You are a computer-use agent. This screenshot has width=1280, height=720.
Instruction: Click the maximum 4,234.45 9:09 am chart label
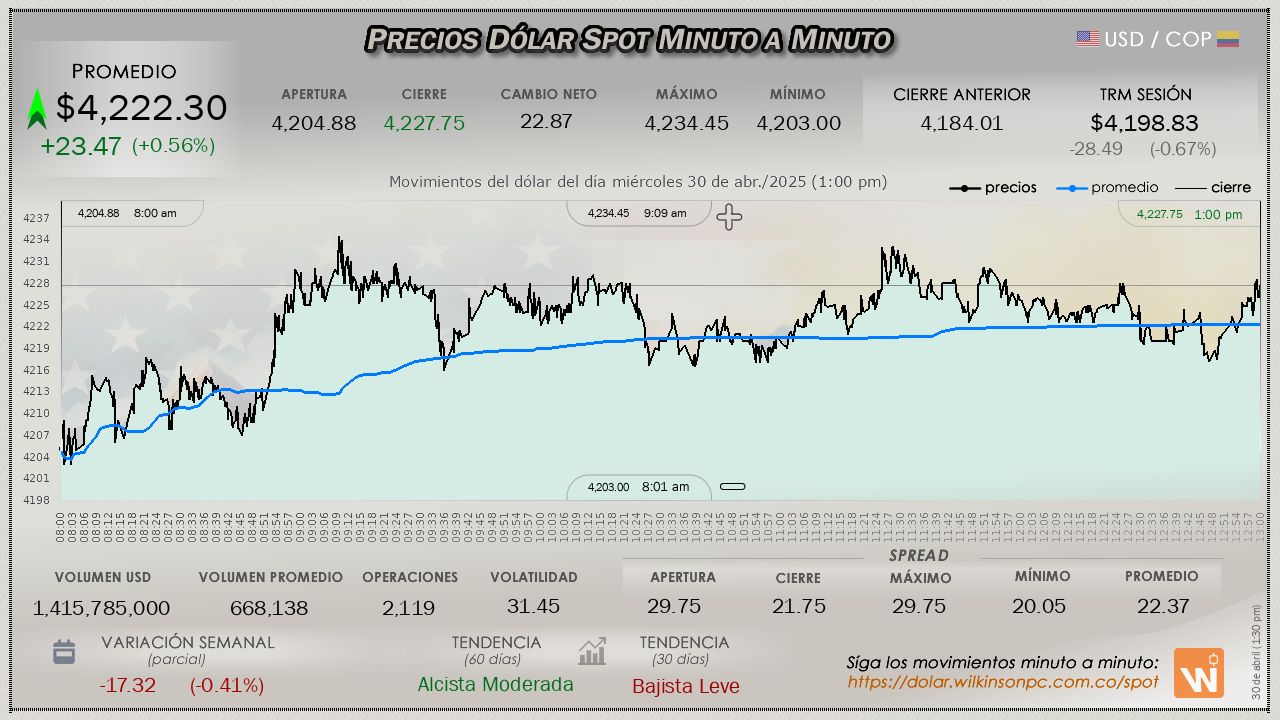click(637, 213)
